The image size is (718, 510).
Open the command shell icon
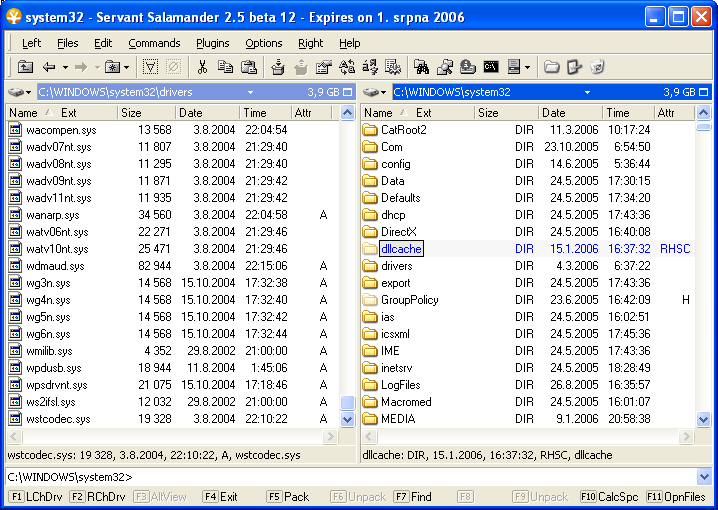[491, 67]
